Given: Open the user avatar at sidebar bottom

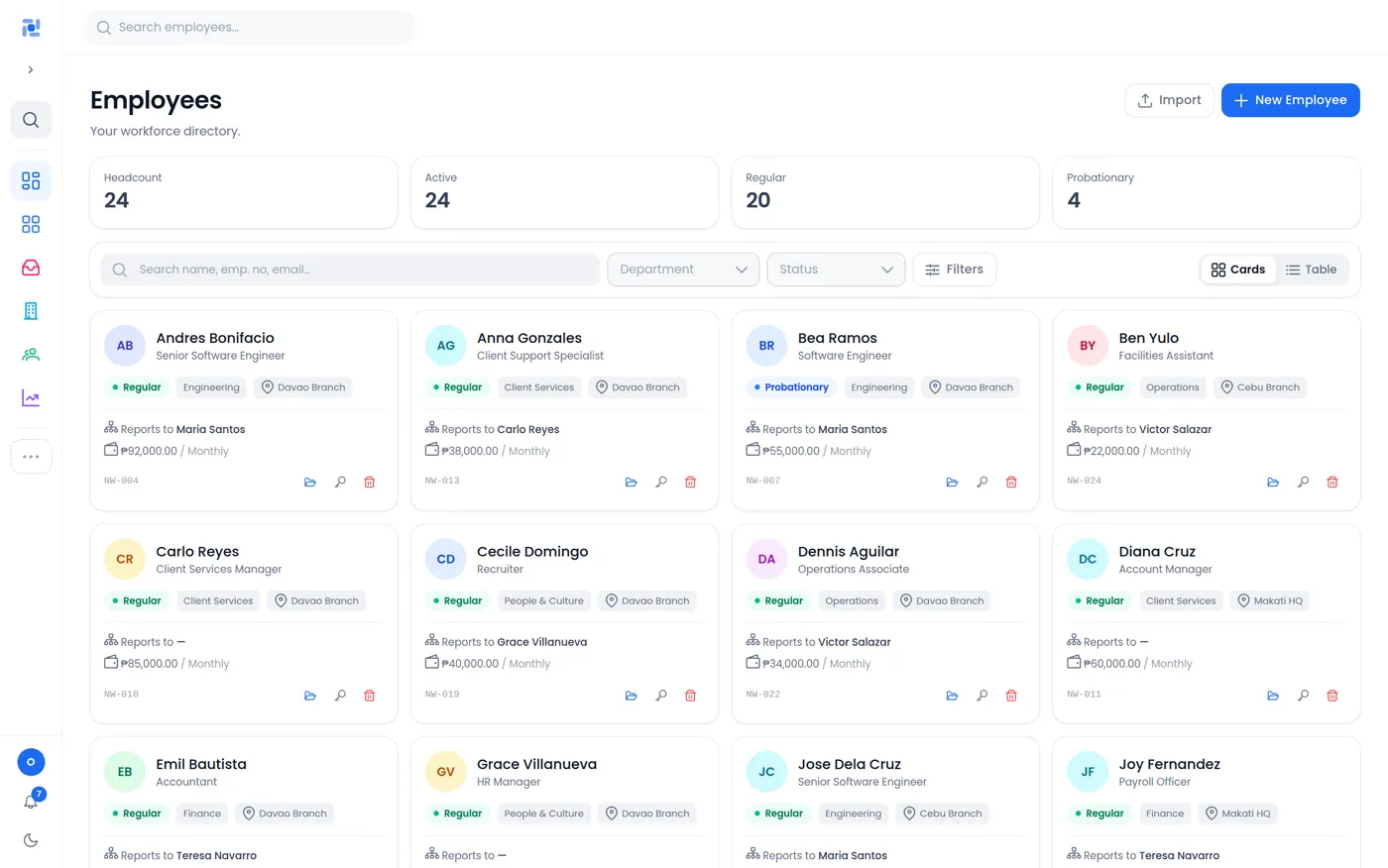Looking at the screenshot, I should (x=31, y=762).
